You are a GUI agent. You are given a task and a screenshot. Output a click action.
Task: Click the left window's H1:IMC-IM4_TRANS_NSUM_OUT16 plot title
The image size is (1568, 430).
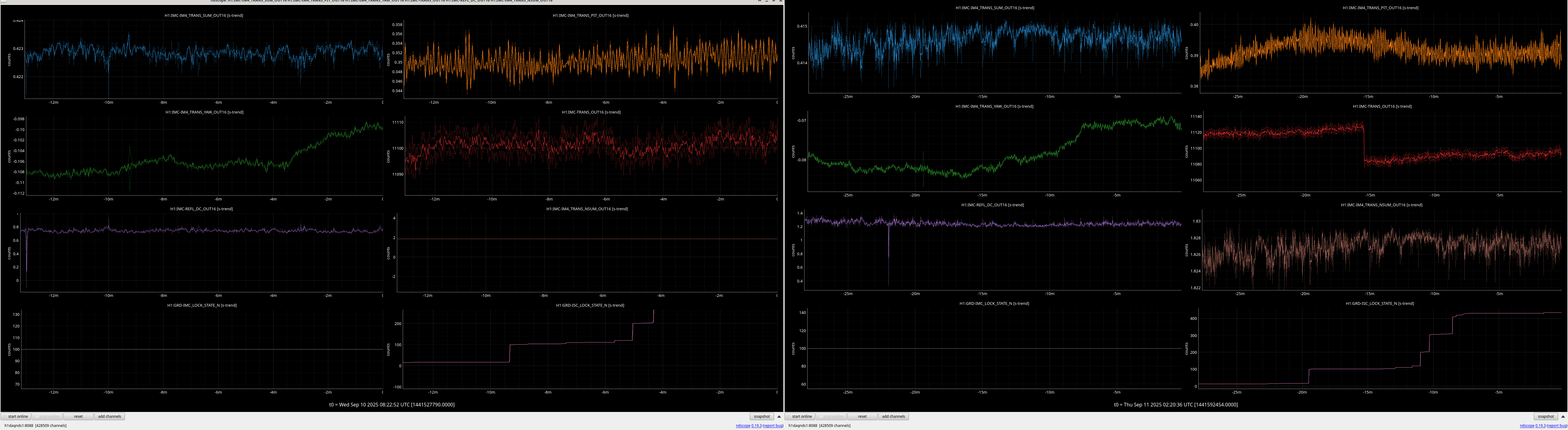point(587,209)
